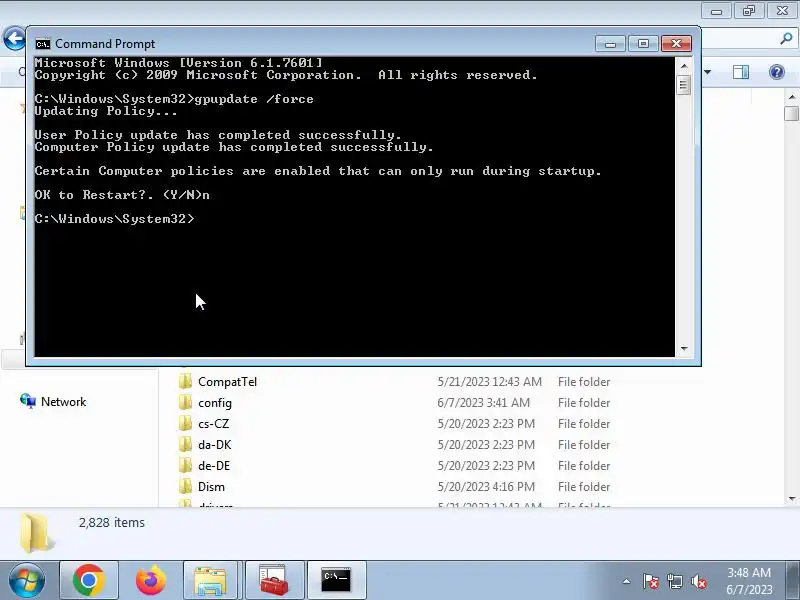Open Windows Explorer from the taskbar
This screenshot has height=600, width=800.
point(210,580)
